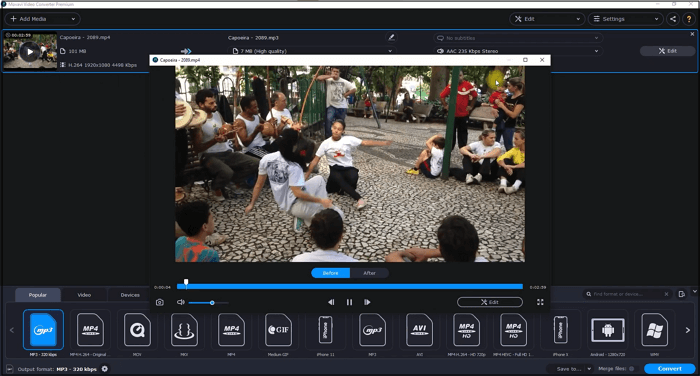The image size is (700, 376).
Task: Click the Convert button
Action: (x=670, y=369)
